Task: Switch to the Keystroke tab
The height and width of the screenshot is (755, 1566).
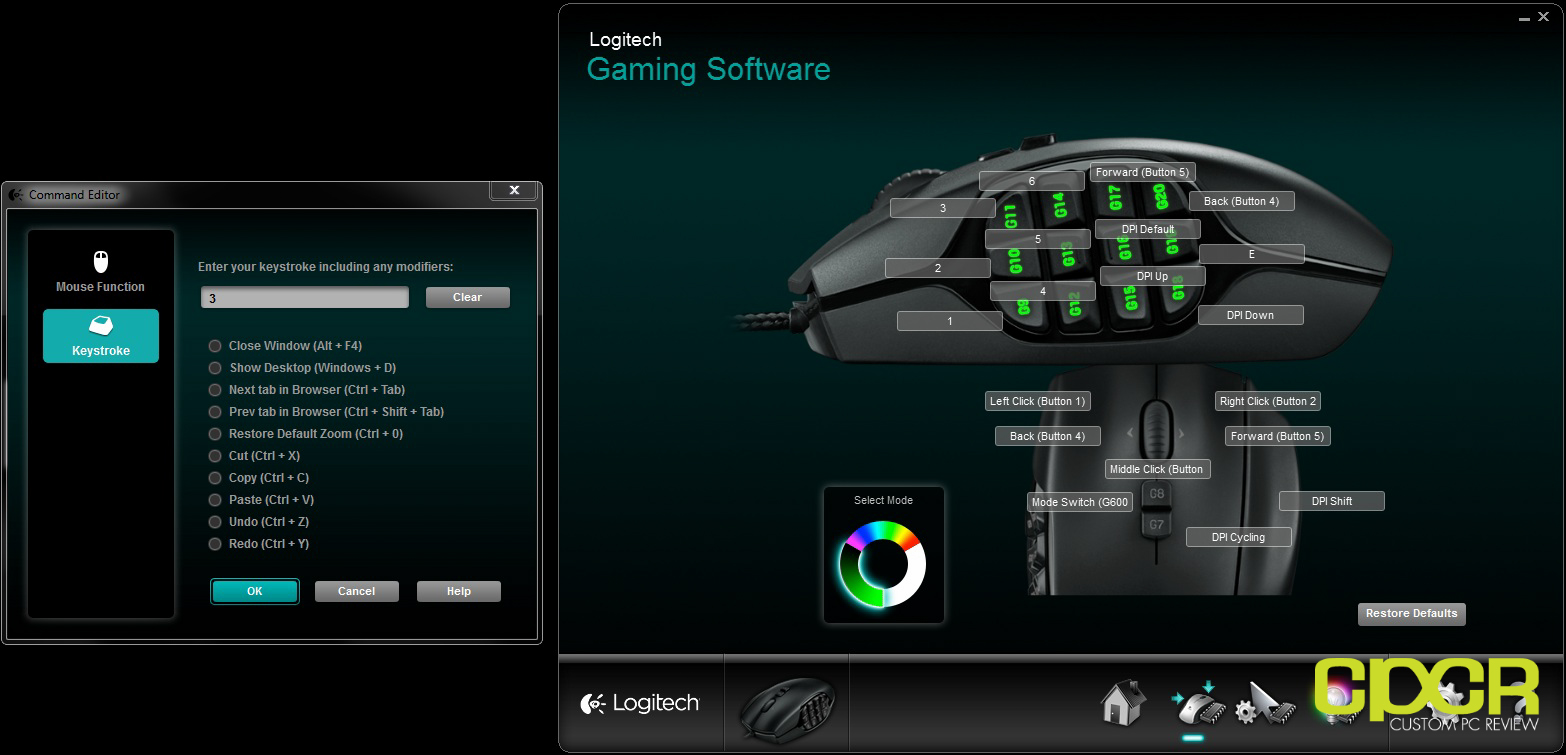Action: pyautogui.click(x=101, y=336)
